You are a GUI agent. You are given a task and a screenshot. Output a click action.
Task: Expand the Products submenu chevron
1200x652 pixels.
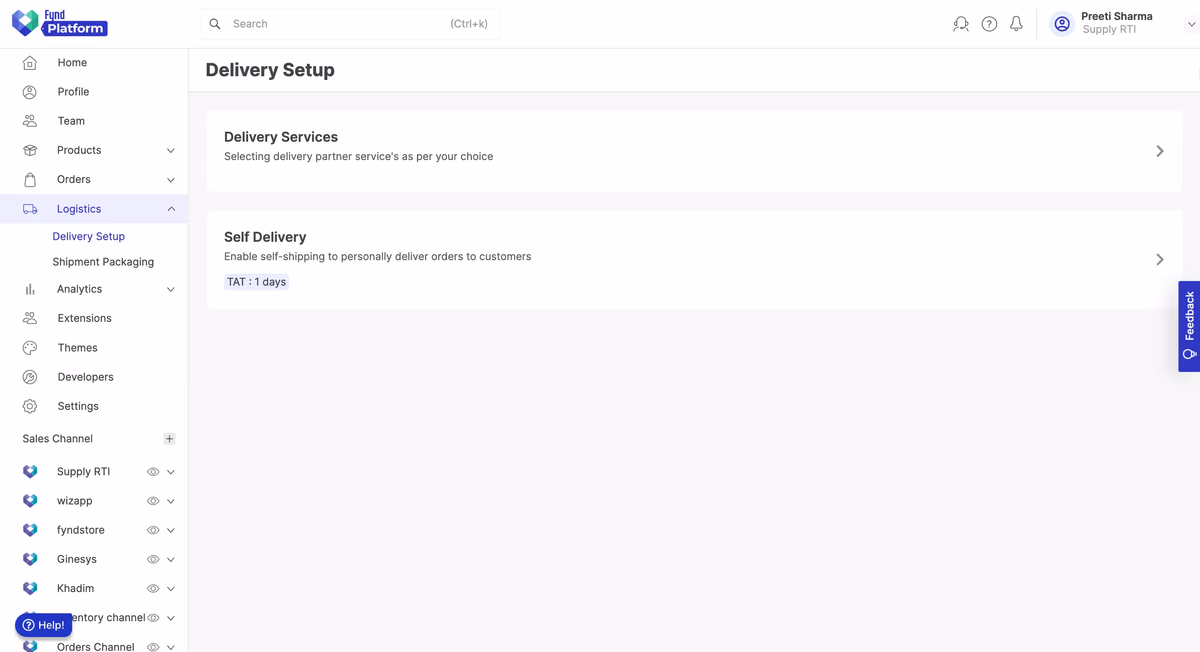point(171,151)
